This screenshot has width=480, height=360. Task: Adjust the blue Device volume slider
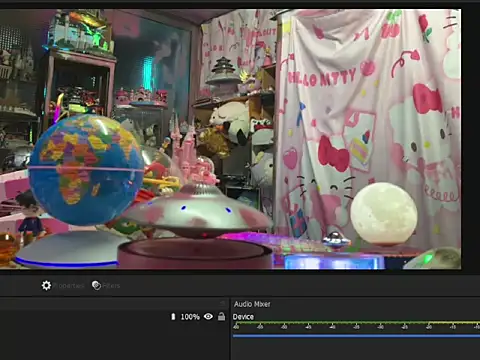click(x=356, y=336)
